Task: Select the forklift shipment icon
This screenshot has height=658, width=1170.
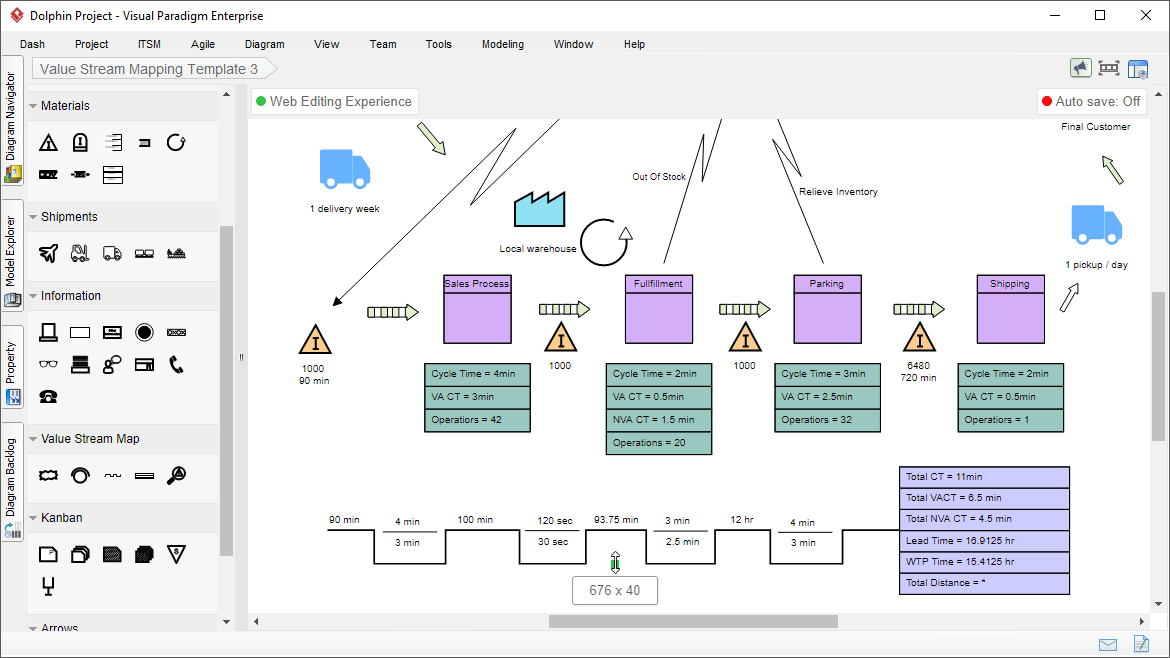Action: [80, 253]
